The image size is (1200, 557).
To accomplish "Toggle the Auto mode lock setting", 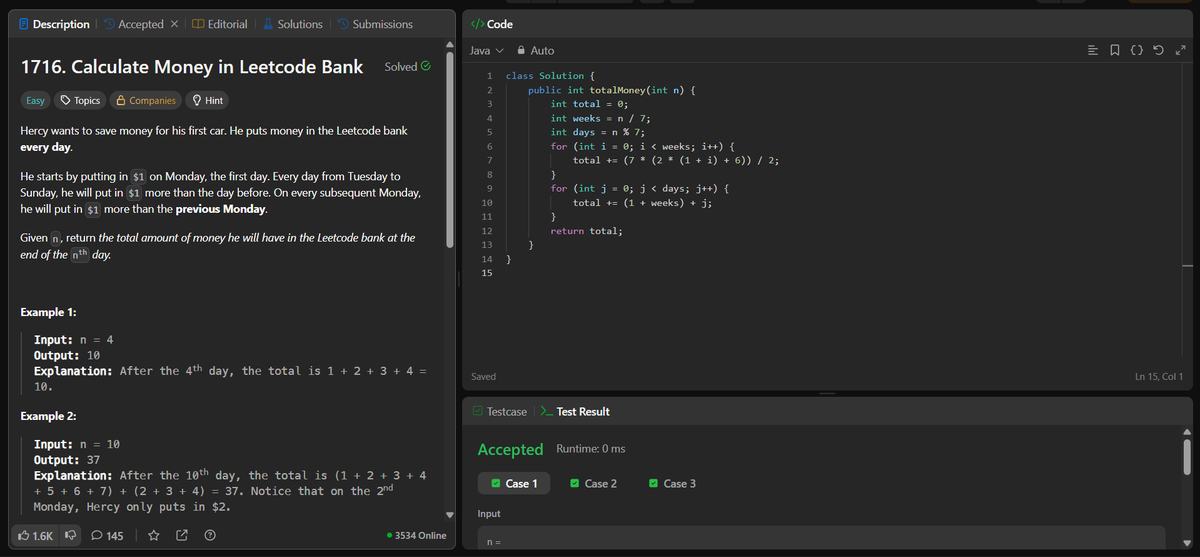I will click(x=536, y=50).
